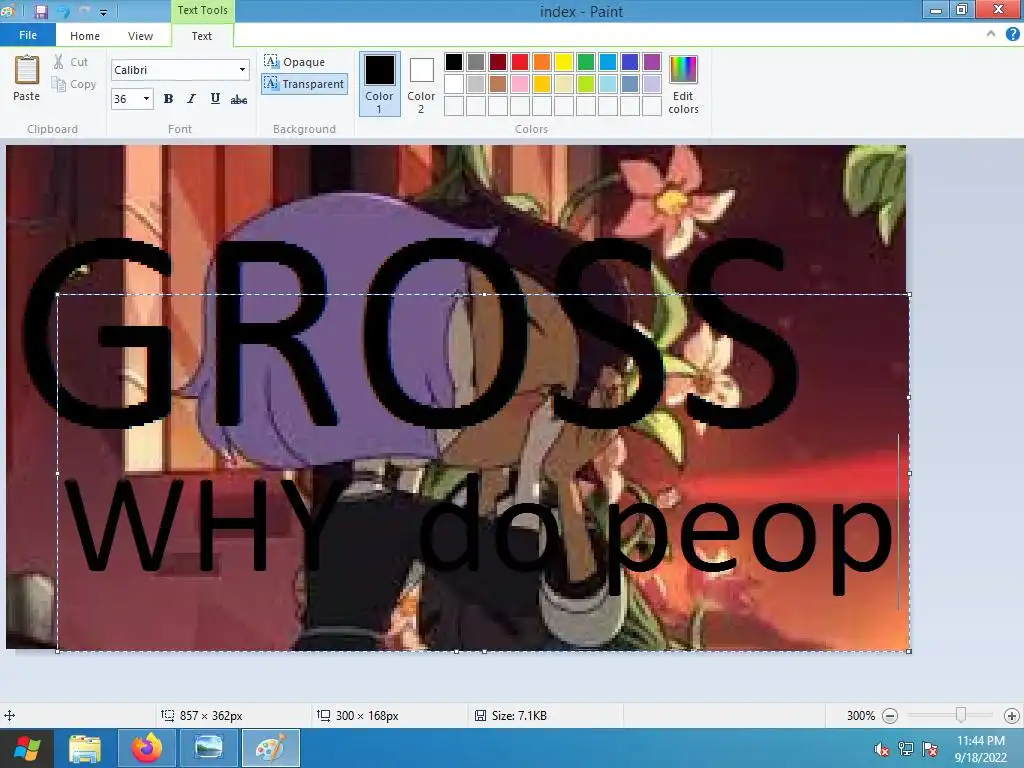This screenshot has height=768, width=1024.
Task: Click the Paste clipboard button
Action: pos(27,78)
